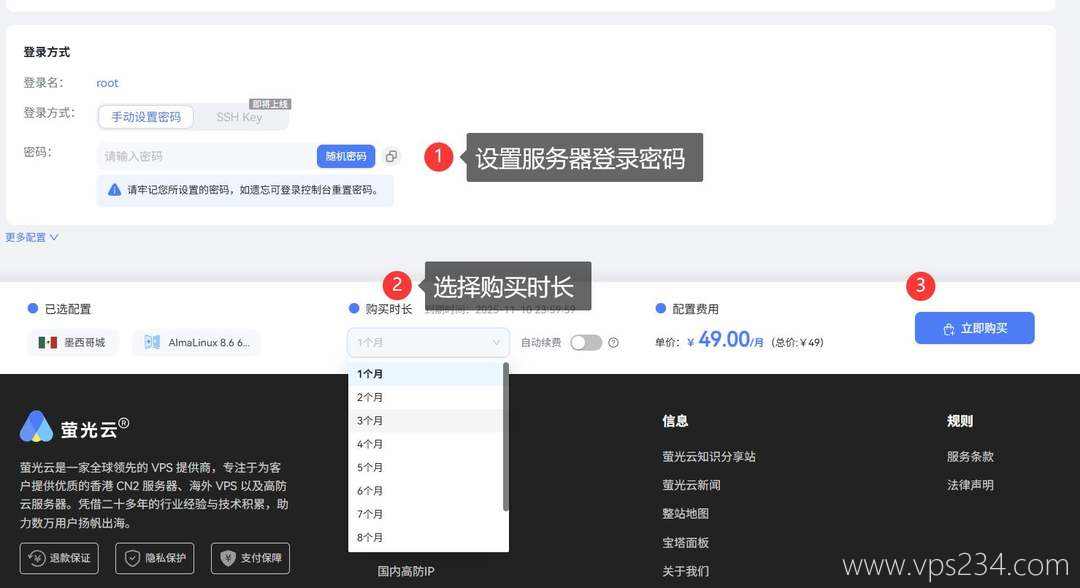Select 手动设置密码 login method
This screenshot has width=1080, height=588.
(145, 117)
